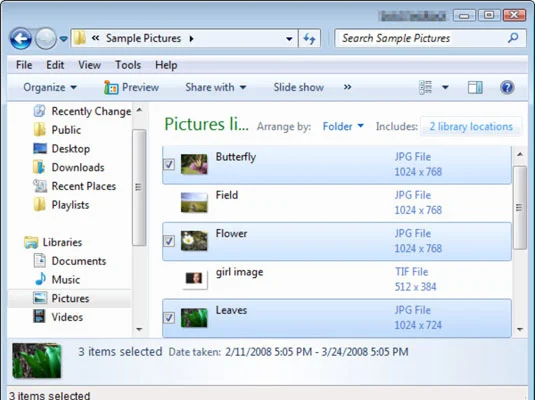Expand the Share with menu
Screen dimensions: 535x400
216,87
